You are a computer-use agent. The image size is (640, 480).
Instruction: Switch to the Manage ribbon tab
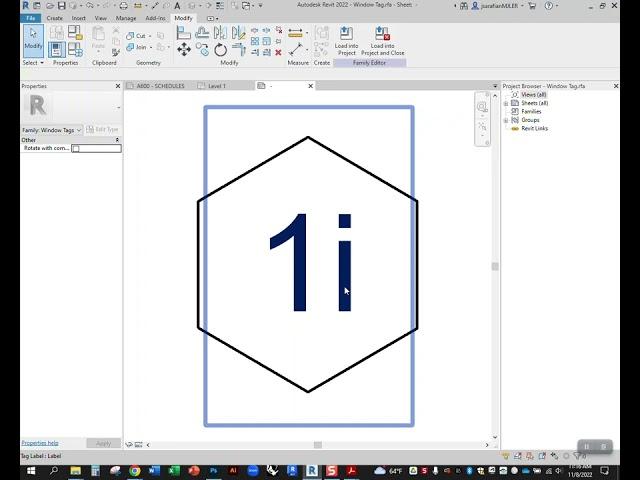126,18
